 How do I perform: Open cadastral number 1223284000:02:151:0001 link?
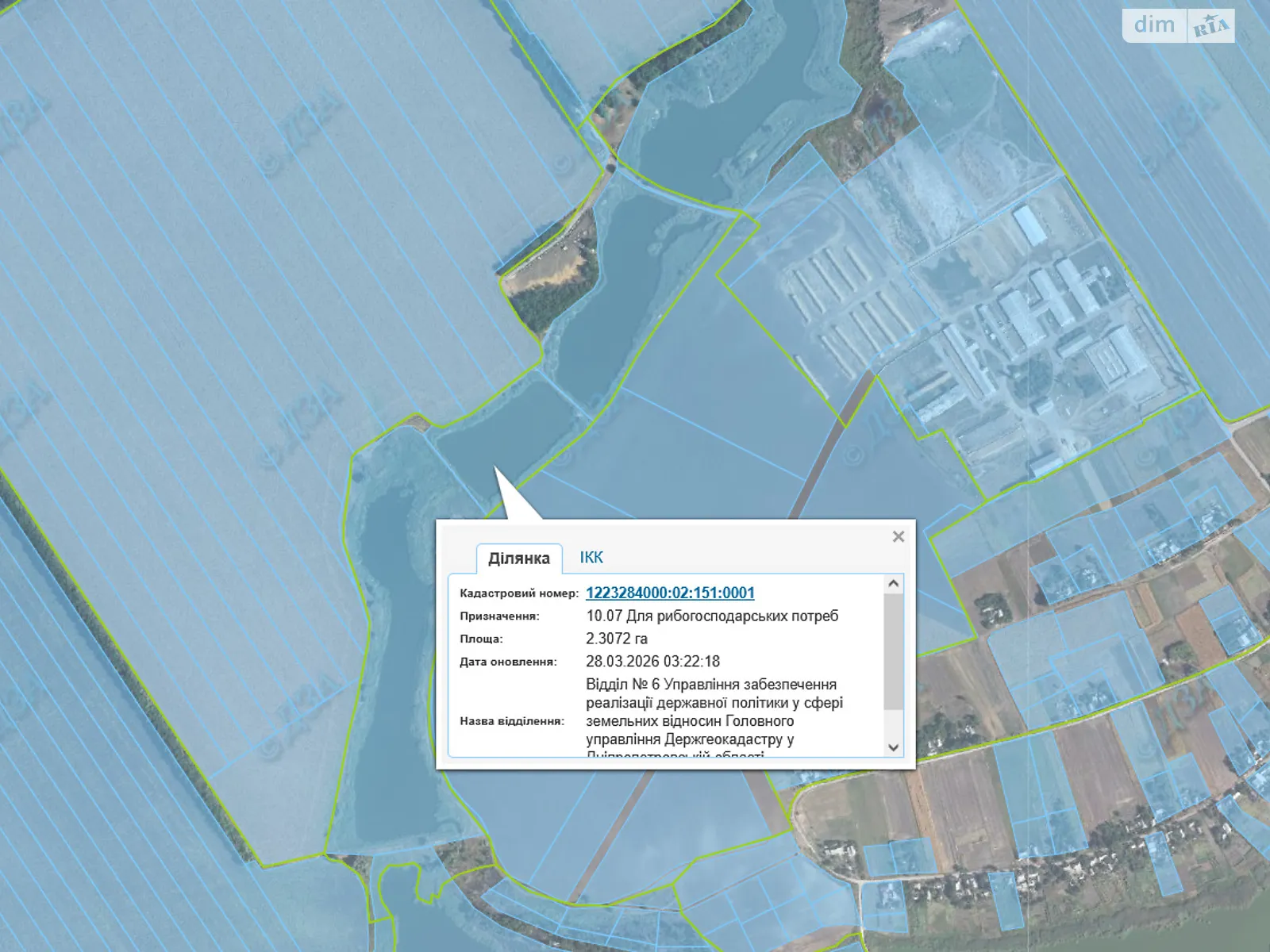(670, 593)
